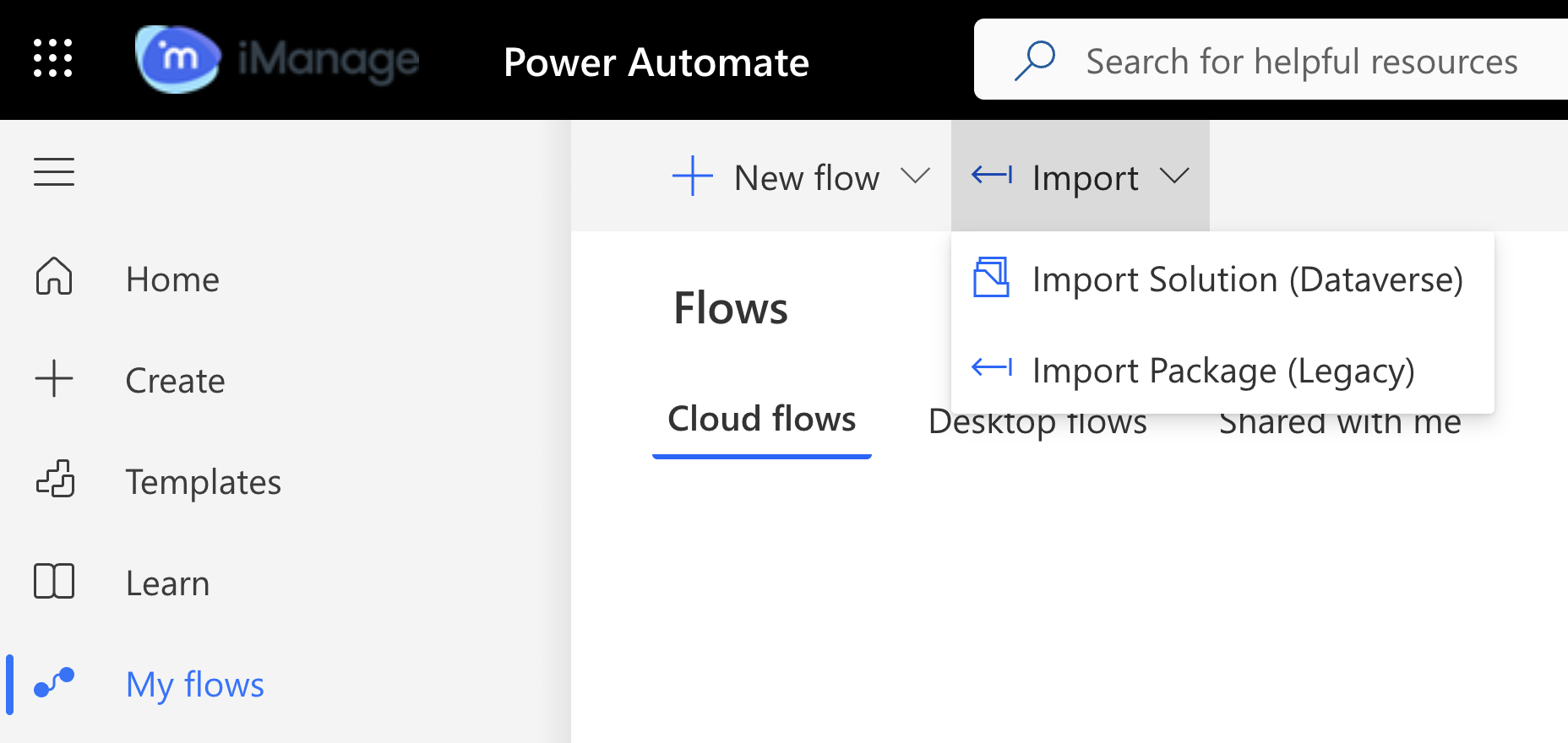Collapse the left navigation hamburger menu

tap(54, 172)
